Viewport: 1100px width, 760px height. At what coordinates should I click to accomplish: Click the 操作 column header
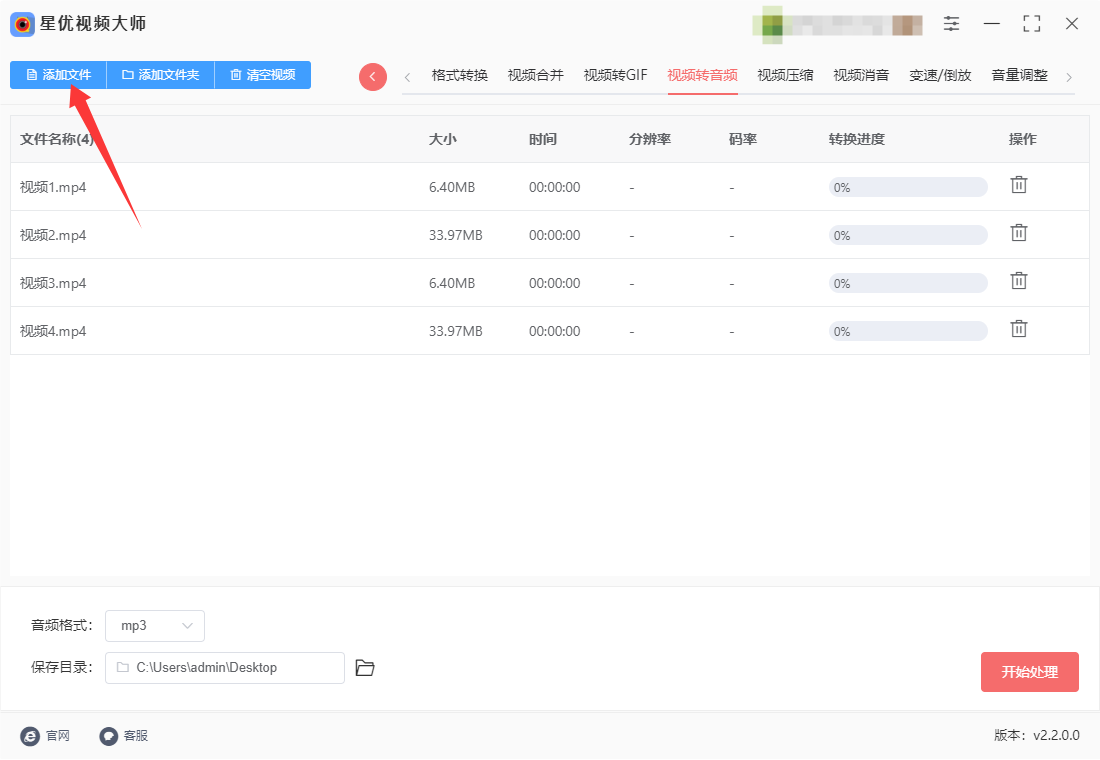click(1022, 140)
